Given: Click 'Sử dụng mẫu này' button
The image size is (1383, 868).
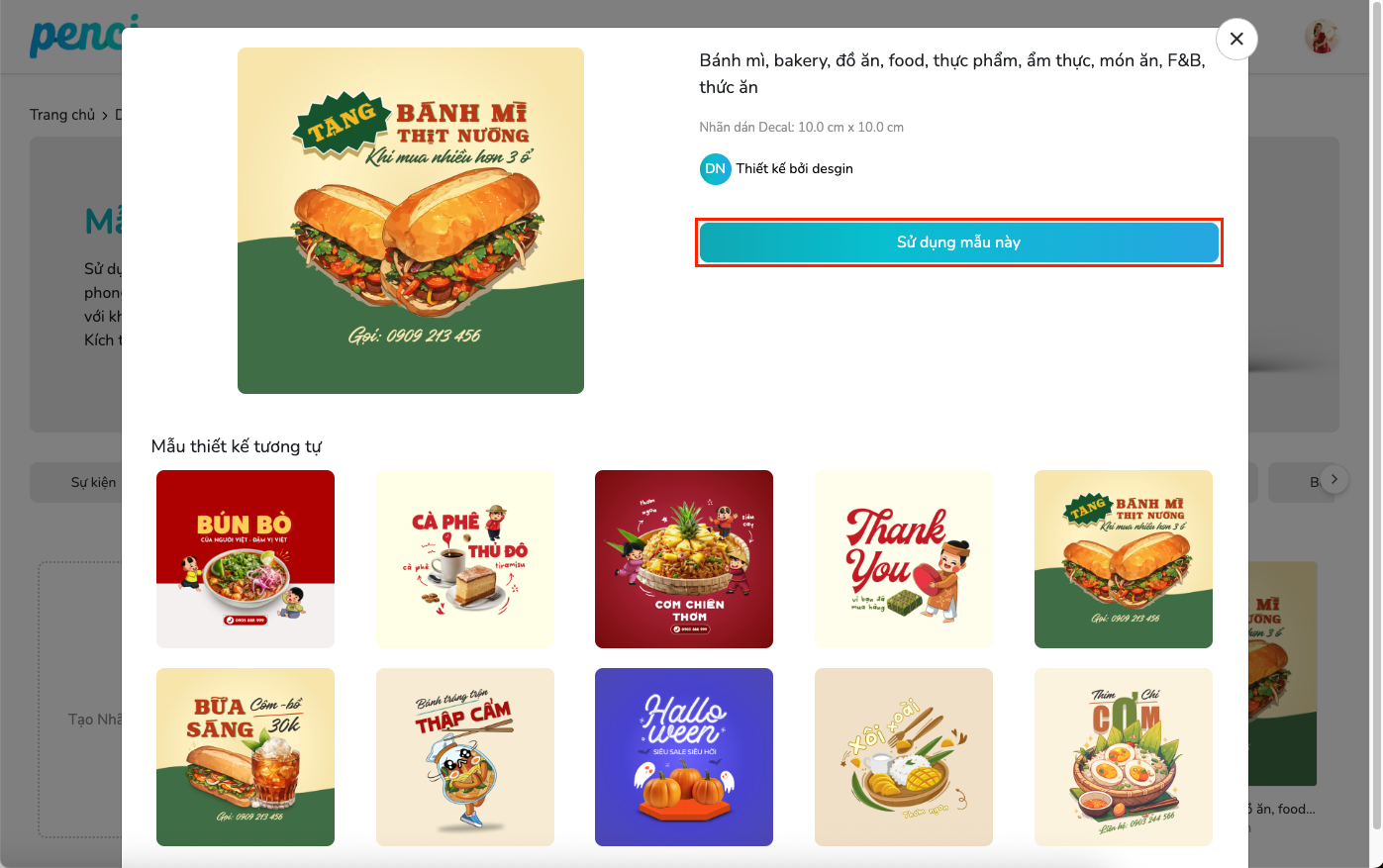Looking at the screenshot, I should click(958, 242).
